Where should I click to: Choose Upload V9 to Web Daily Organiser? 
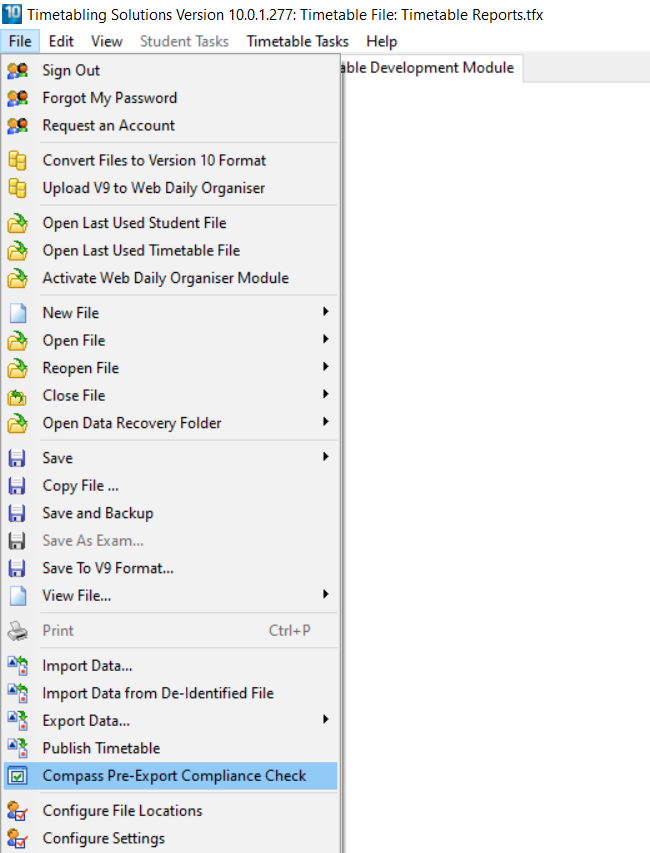pos(170,188)
